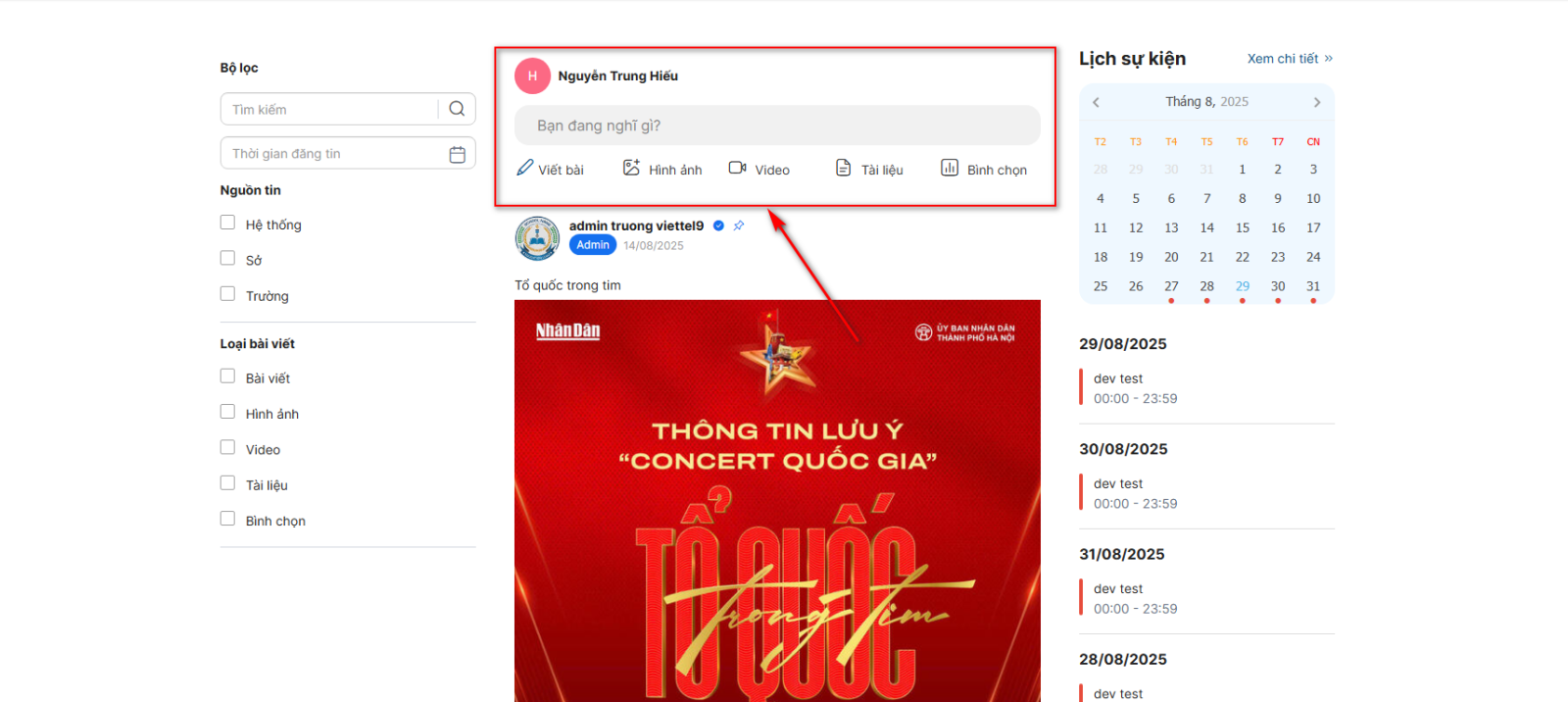Image resolution: width=1568 pixels, height=702 pixels.
Task: Click the search magnifier icon in the filter box
Action: (457, 109)
